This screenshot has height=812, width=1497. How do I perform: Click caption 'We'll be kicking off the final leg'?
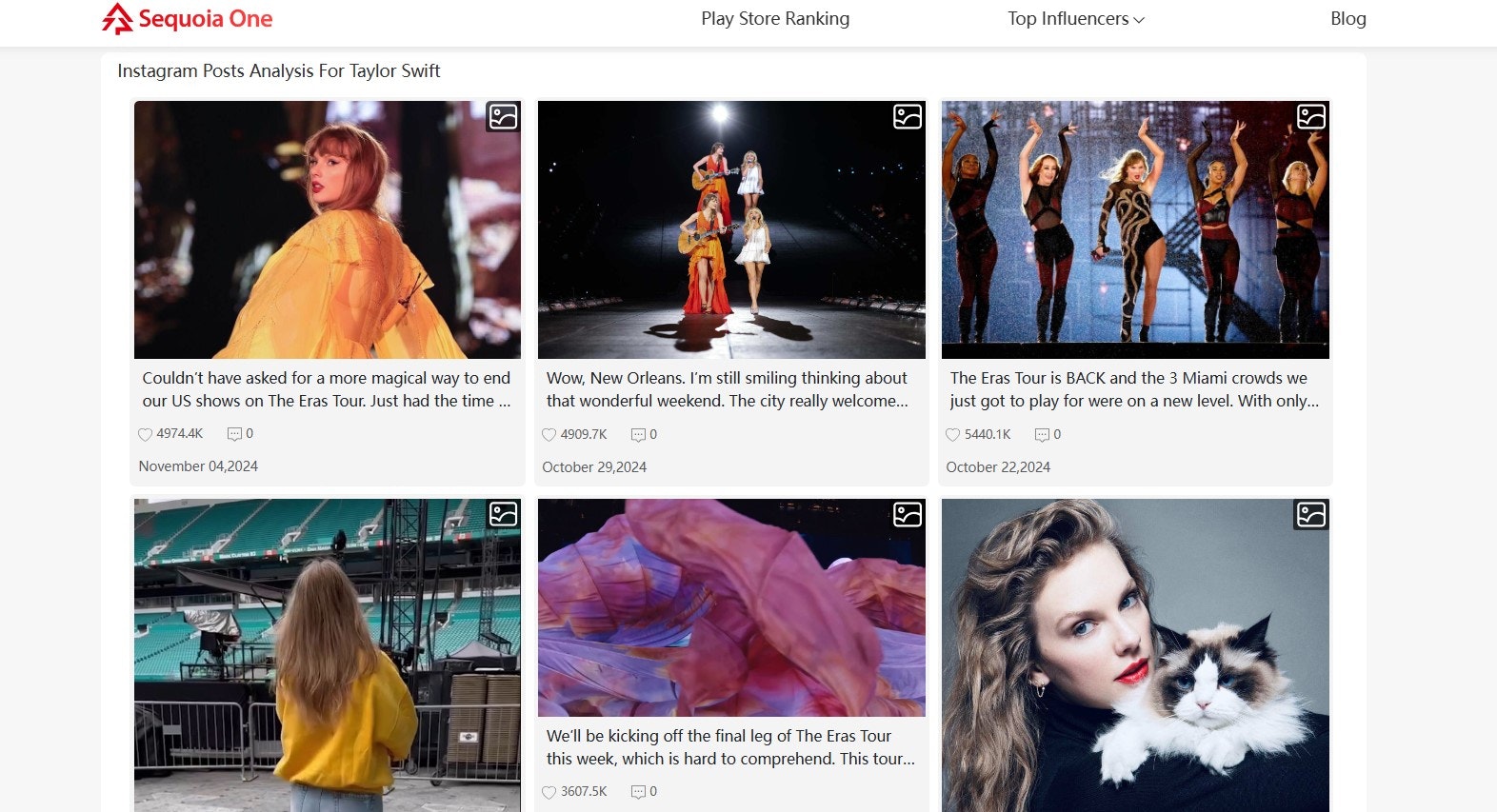tap(730, 747)
